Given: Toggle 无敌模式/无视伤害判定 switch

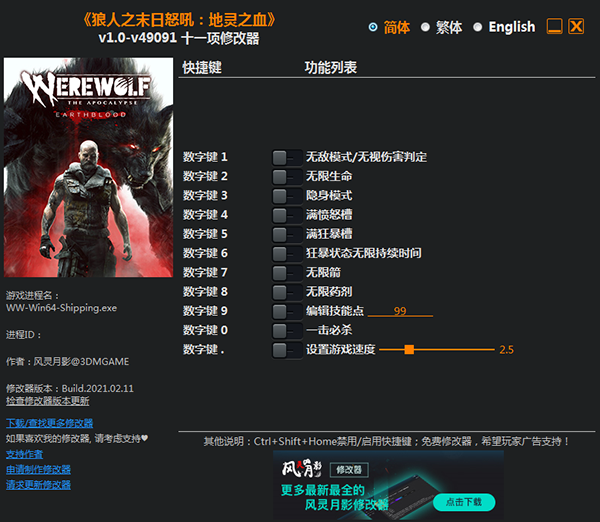Looking at the screenshot, I should 287,157.
